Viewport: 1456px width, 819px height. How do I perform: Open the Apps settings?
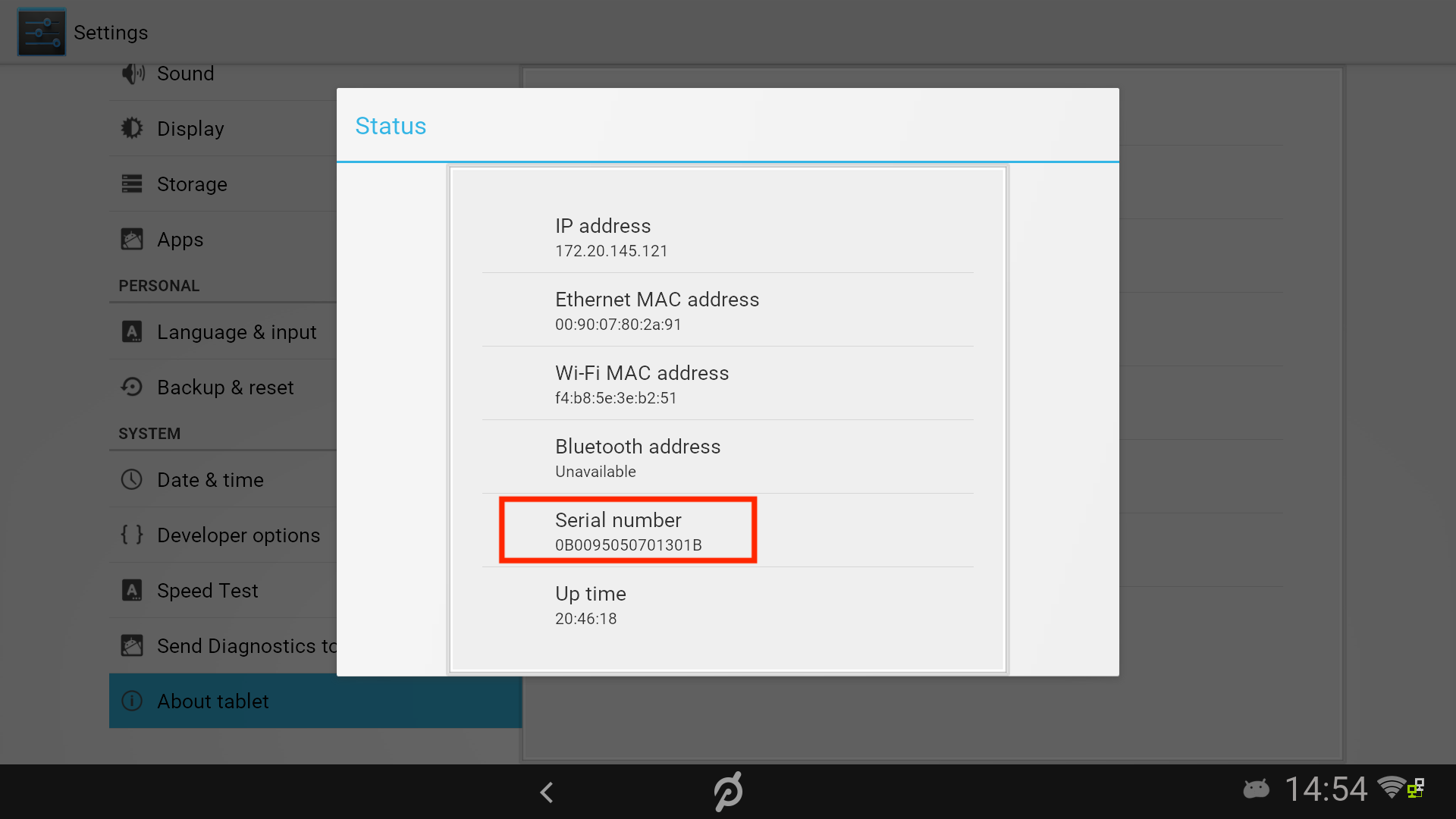click(x=180, y=238)
